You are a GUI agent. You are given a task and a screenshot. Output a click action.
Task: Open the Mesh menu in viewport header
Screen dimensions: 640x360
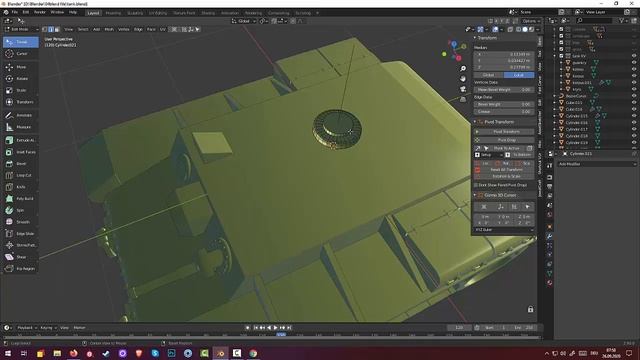(109, 29)
